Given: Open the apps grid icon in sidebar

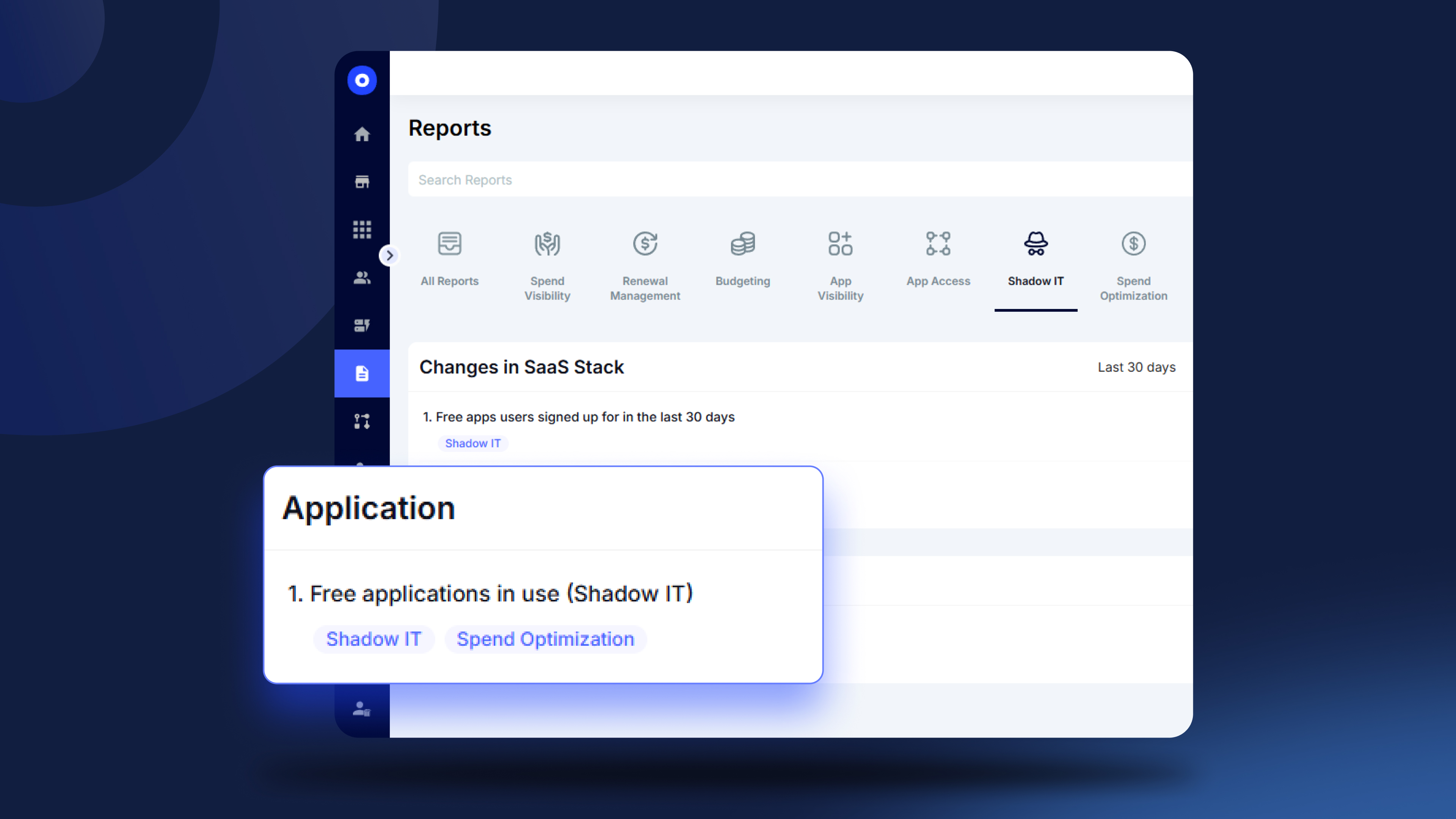Looking at the screenshot, I should tap(362, 229).
